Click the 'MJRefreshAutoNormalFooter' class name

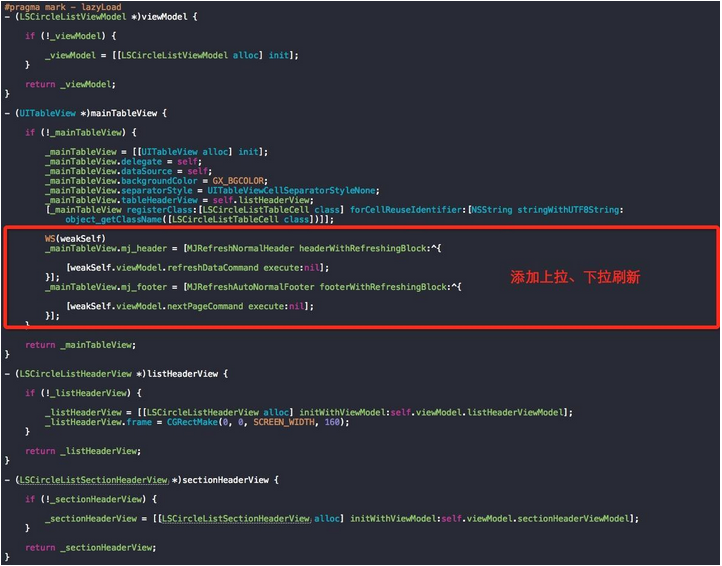pos(250,287)
